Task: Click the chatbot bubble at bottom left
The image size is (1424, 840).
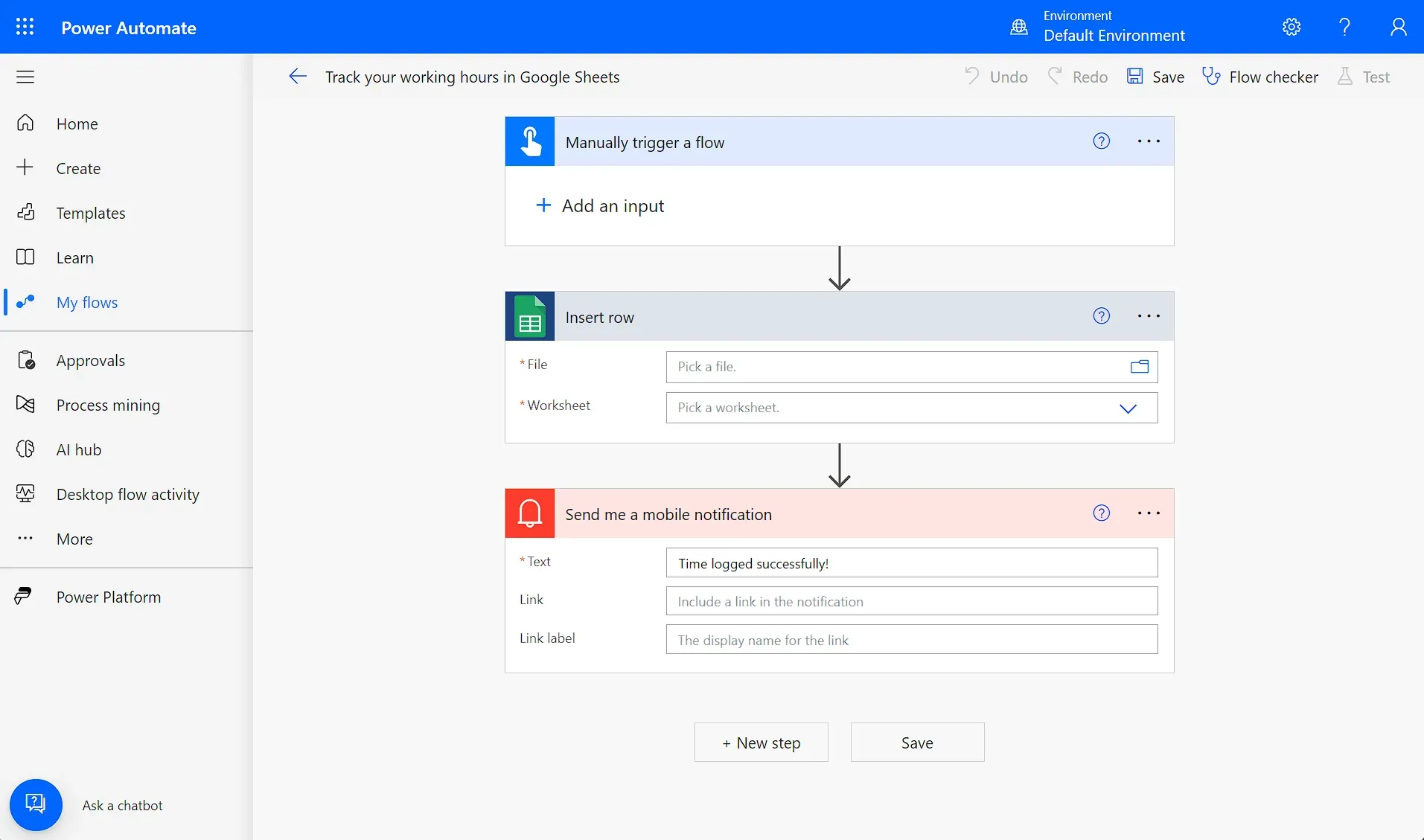Action: tap(35, 804)
